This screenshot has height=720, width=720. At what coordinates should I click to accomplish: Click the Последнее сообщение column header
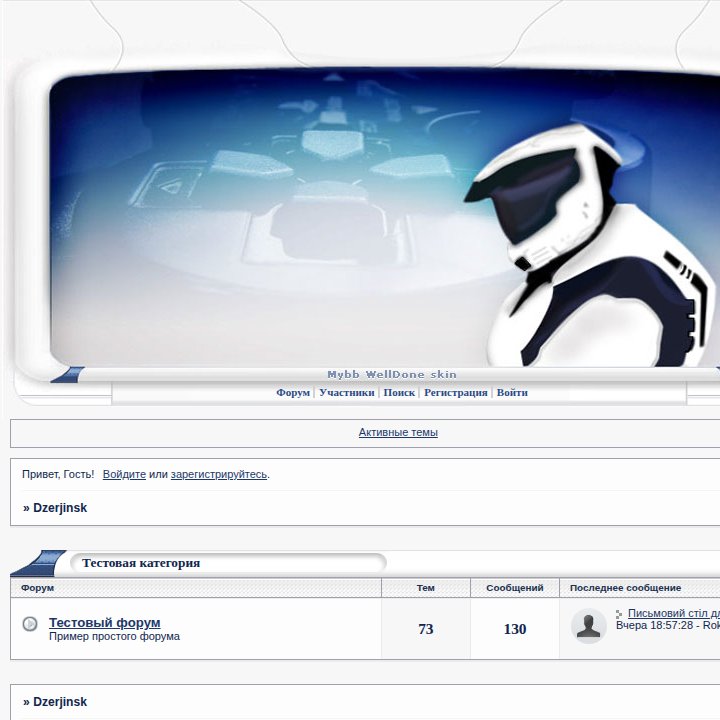[x=625, y=588]
